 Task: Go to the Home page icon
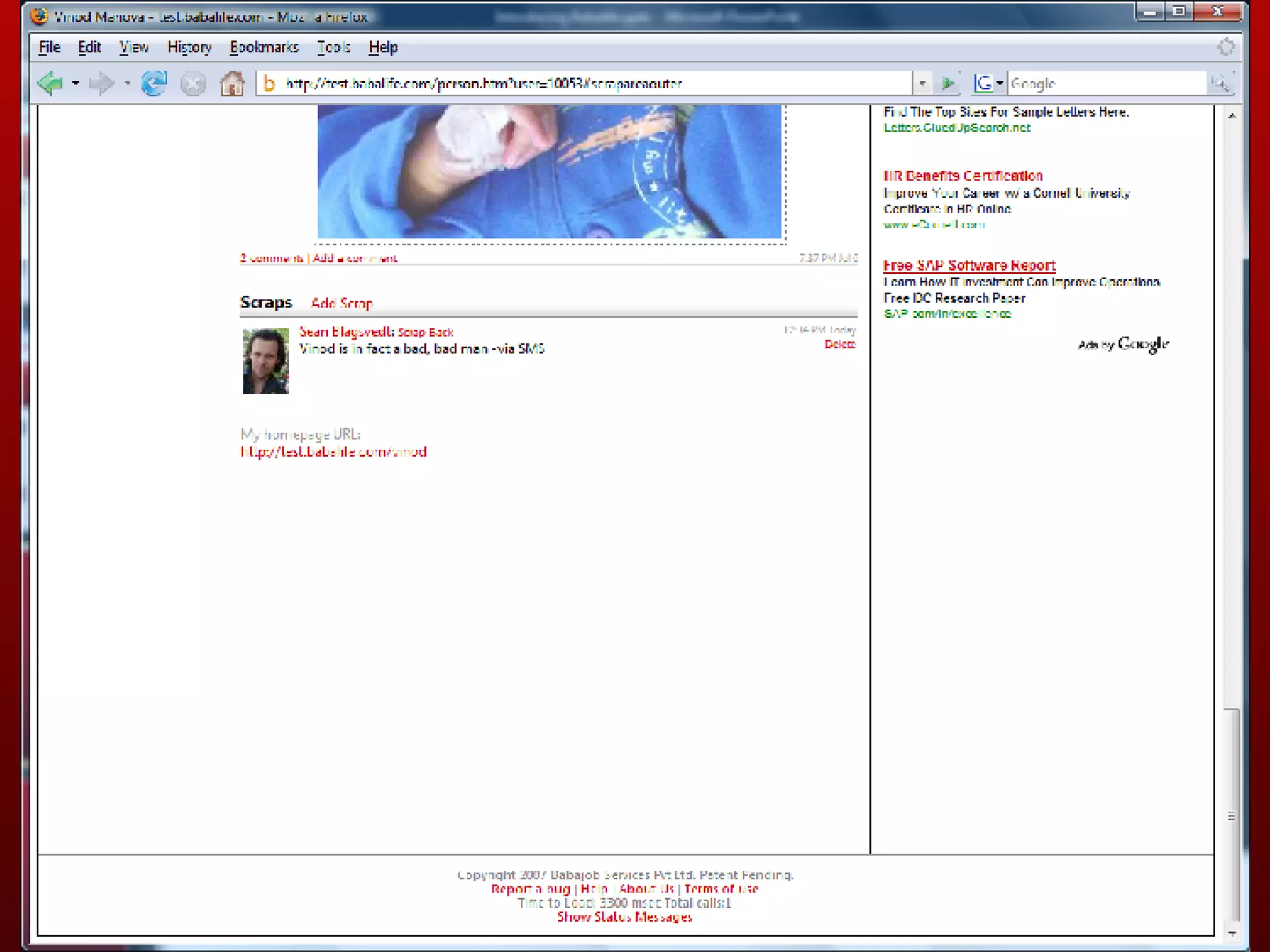click(233, 83)
